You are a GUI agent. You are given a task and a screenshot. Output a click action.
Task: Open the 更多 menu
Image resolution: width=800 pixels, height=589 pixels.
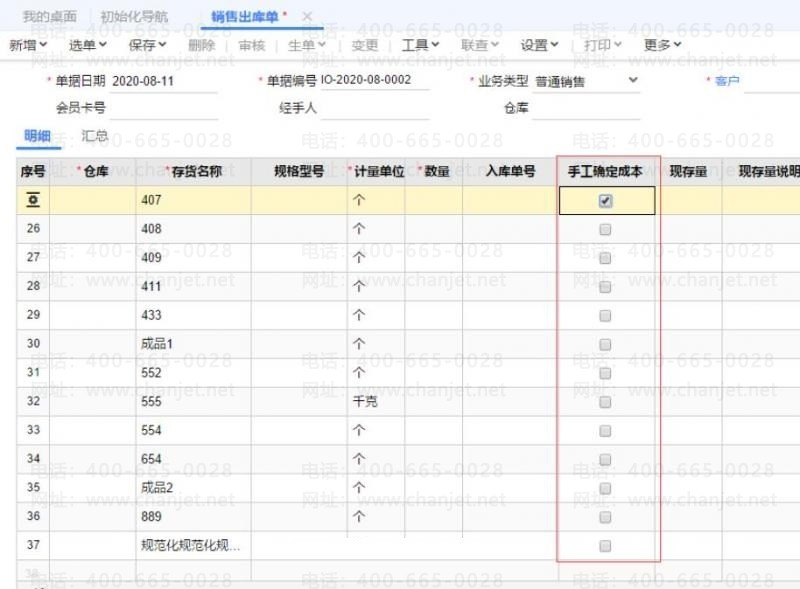tap(662, 45)
